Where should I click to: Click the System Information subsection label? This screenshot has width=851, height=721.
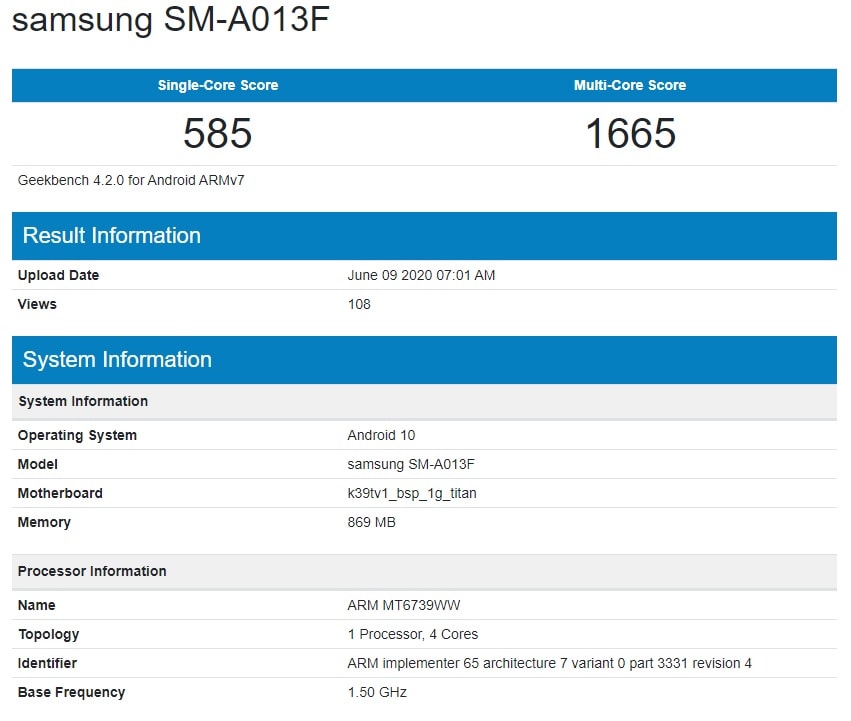(x=82, y=401)
